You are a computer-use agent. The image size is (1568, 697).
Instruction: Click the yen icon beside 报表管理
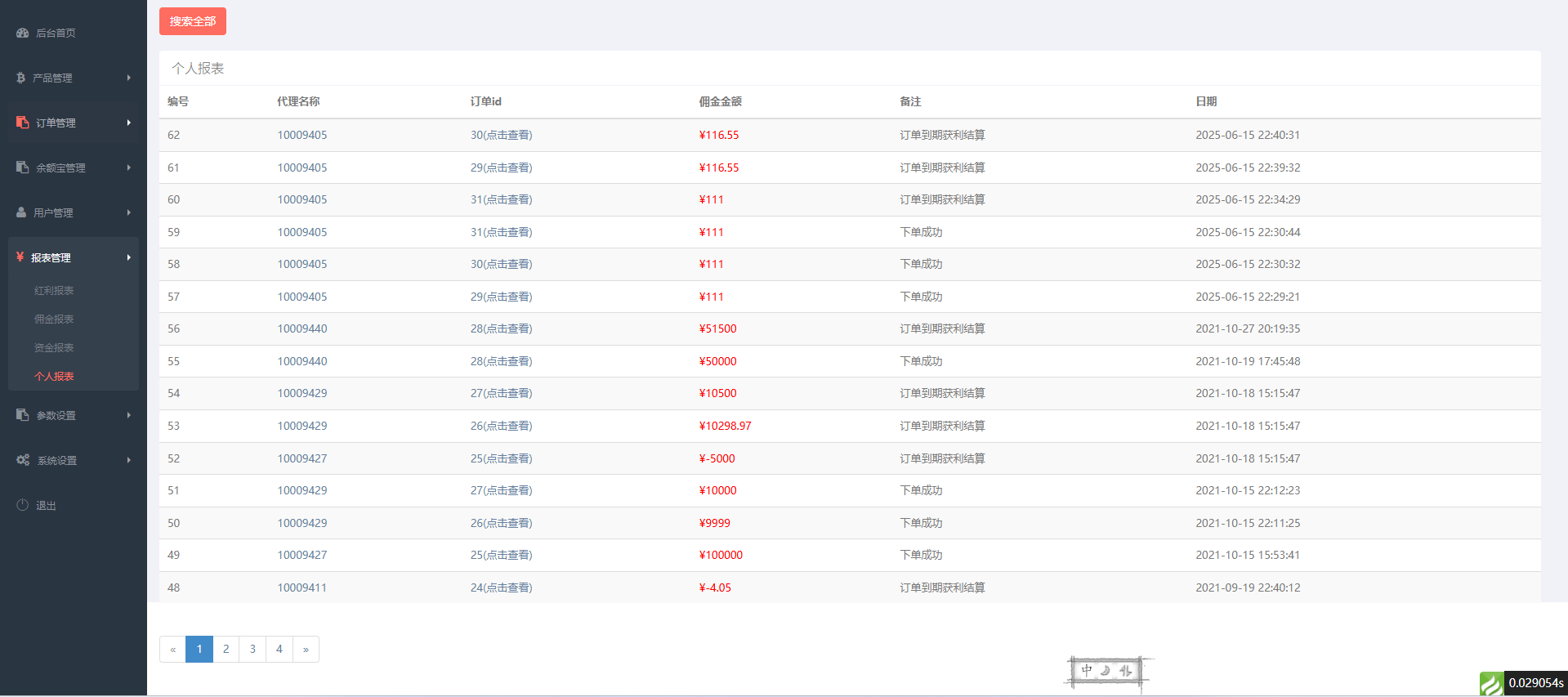point(20,257)
